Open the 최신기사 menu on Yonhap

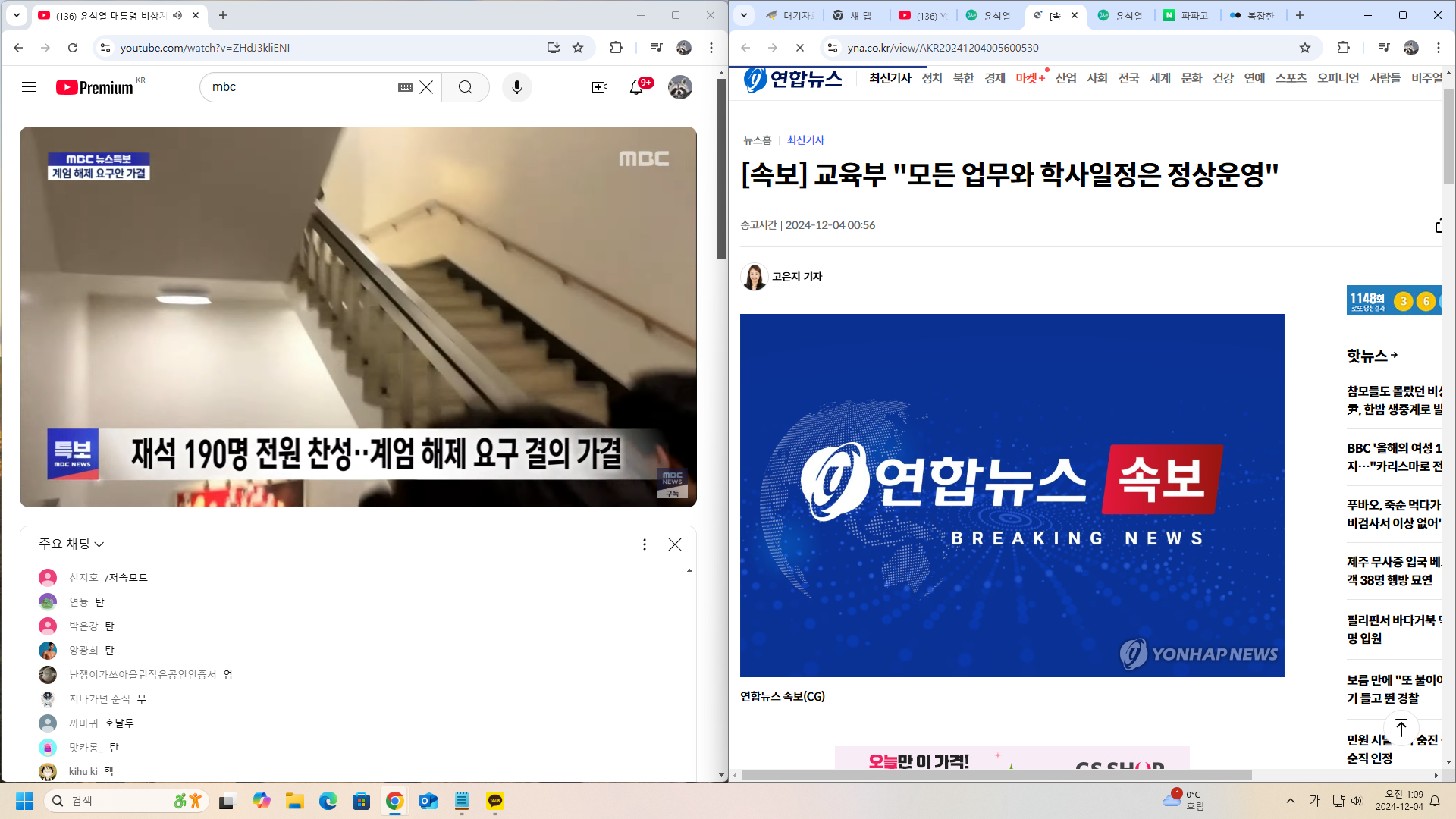(x=890, y=78)
